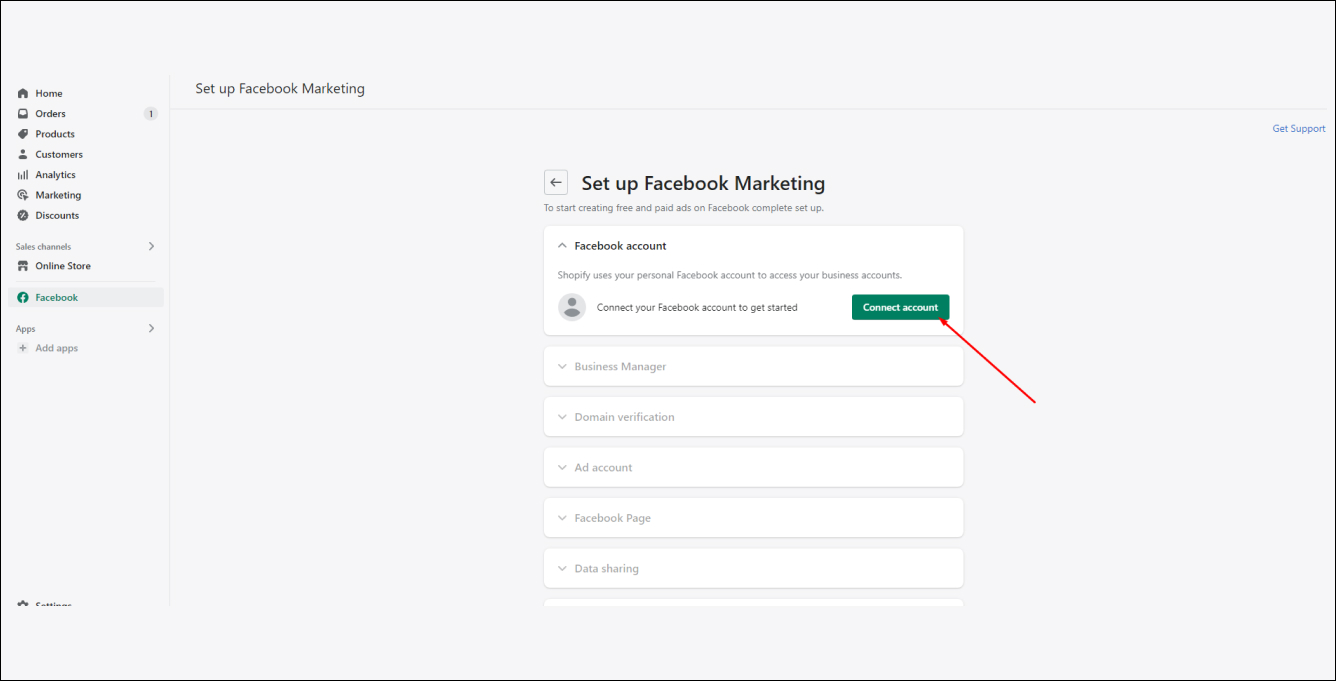Viewport: 1336px width, 681px height.
Task: Click the Sales channels section label
Action: tap(43, 246)
